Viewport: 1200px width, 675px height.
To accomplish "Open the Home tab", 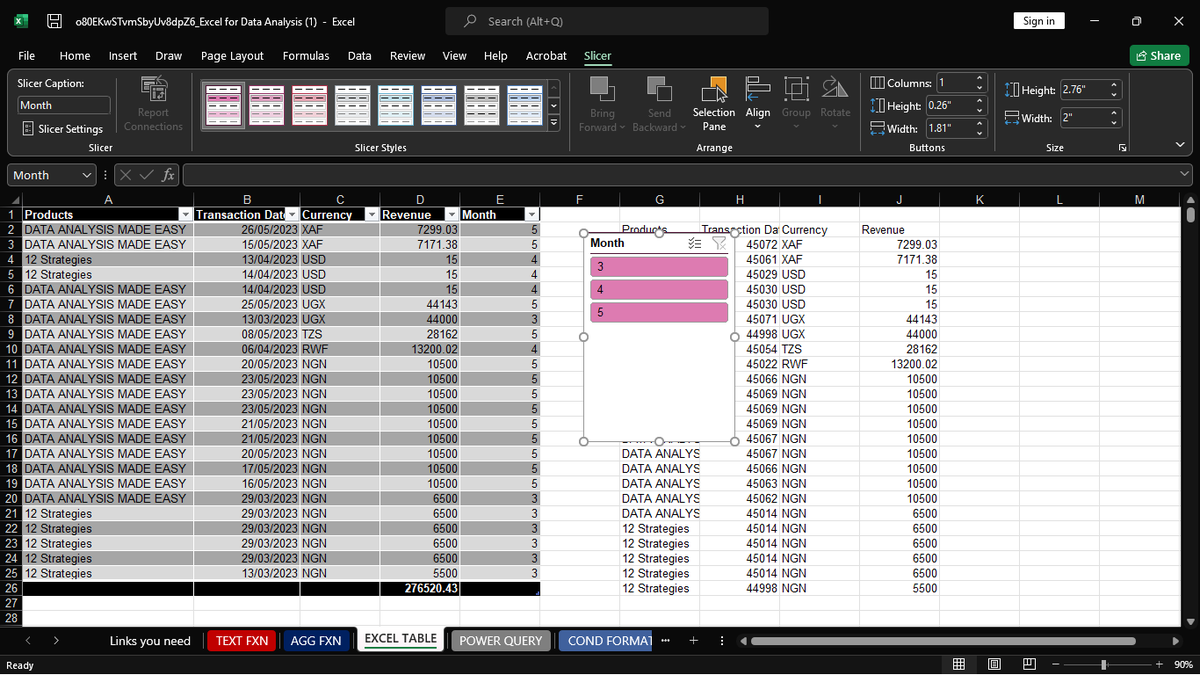I will tap(75, 56).
